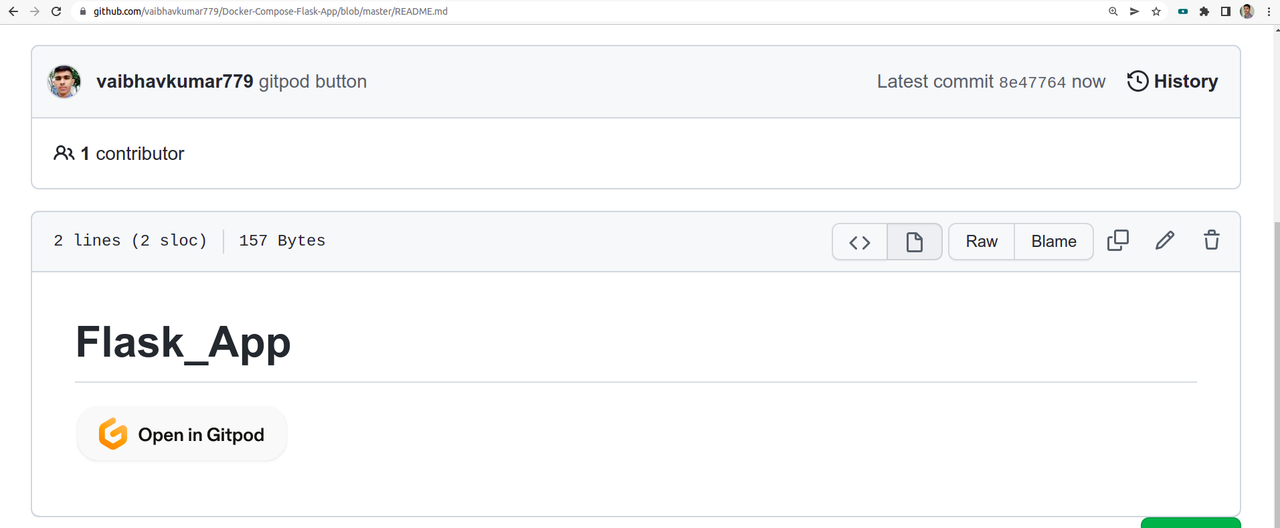Click the '157 Bytes' text
1280x528 pixels.
[x=282, y=241]
